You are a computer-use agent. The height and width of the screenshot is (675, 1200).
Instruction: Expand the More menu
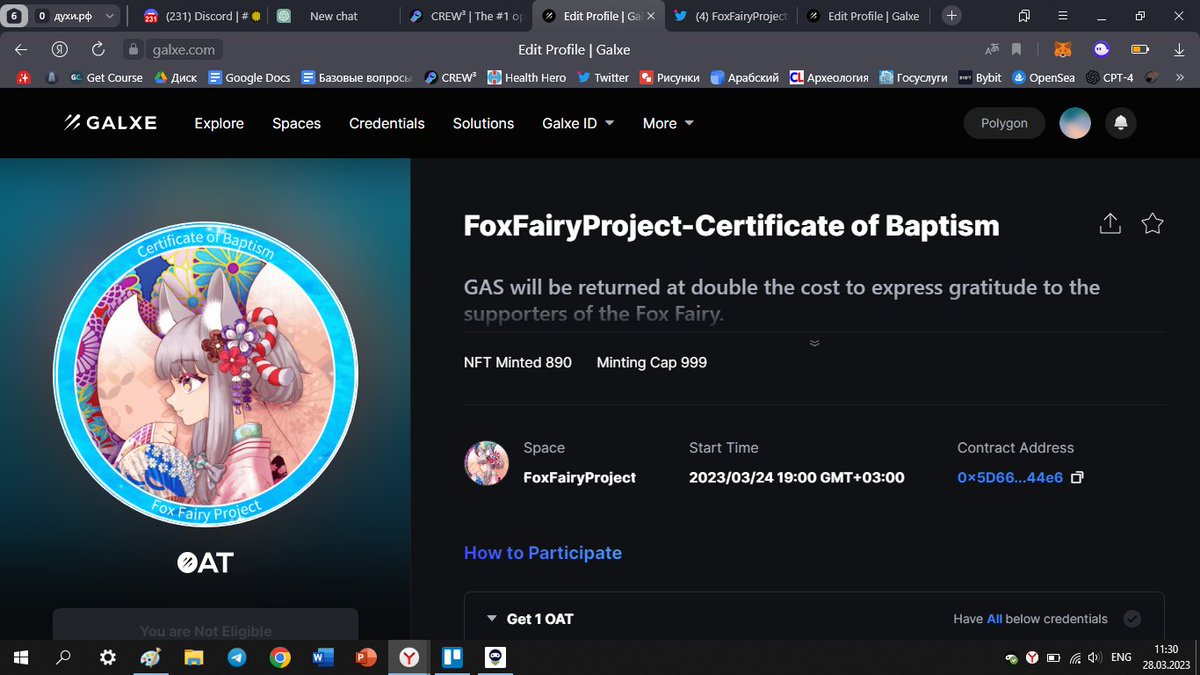point(668,123)
